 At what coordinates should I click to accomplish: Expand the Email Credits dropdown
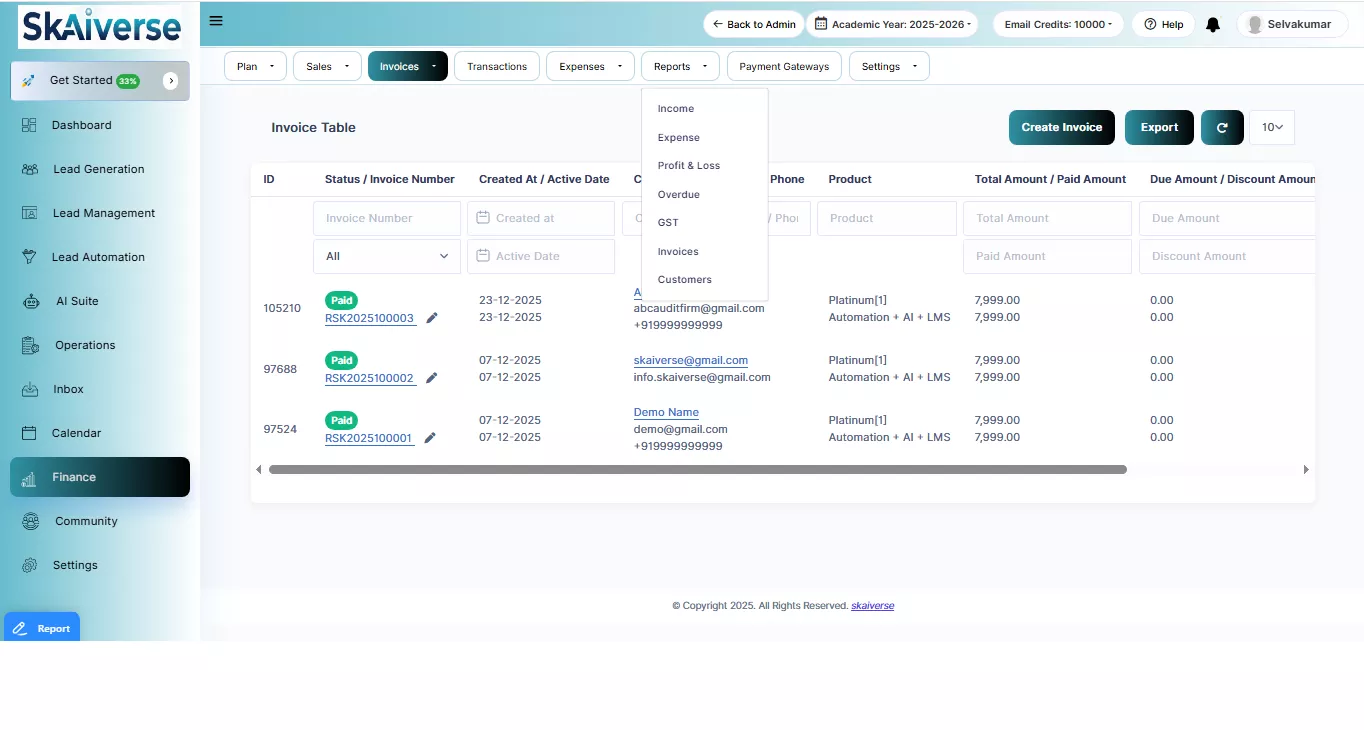(x=1058, y=25)
